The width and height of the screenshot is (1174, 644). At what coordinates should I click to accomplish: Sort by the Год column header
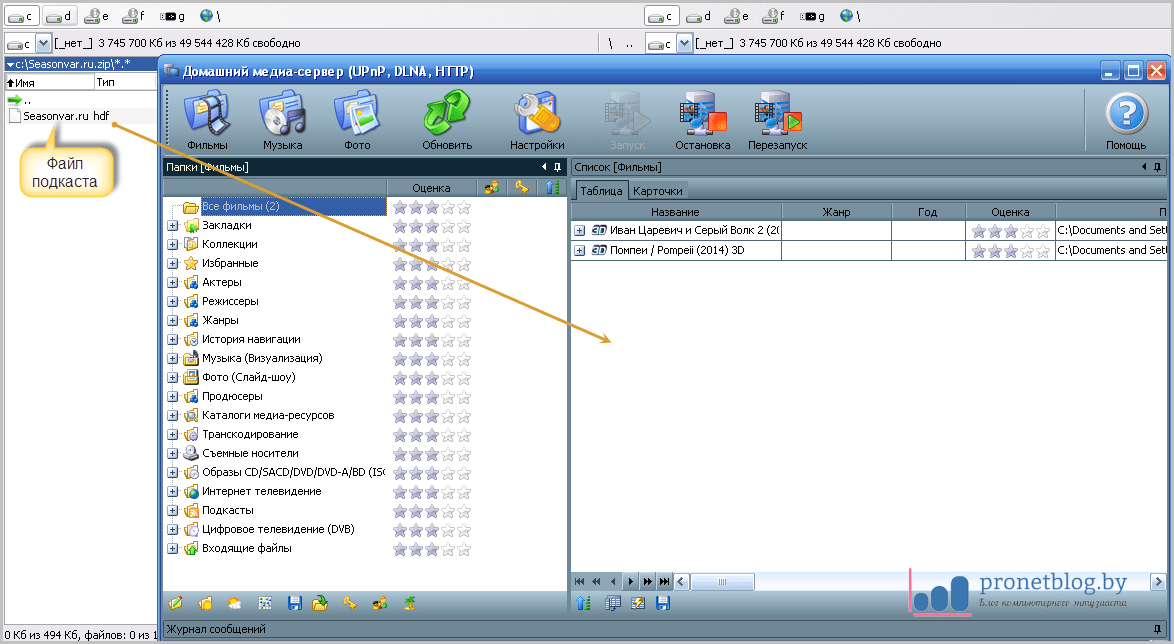927,212
